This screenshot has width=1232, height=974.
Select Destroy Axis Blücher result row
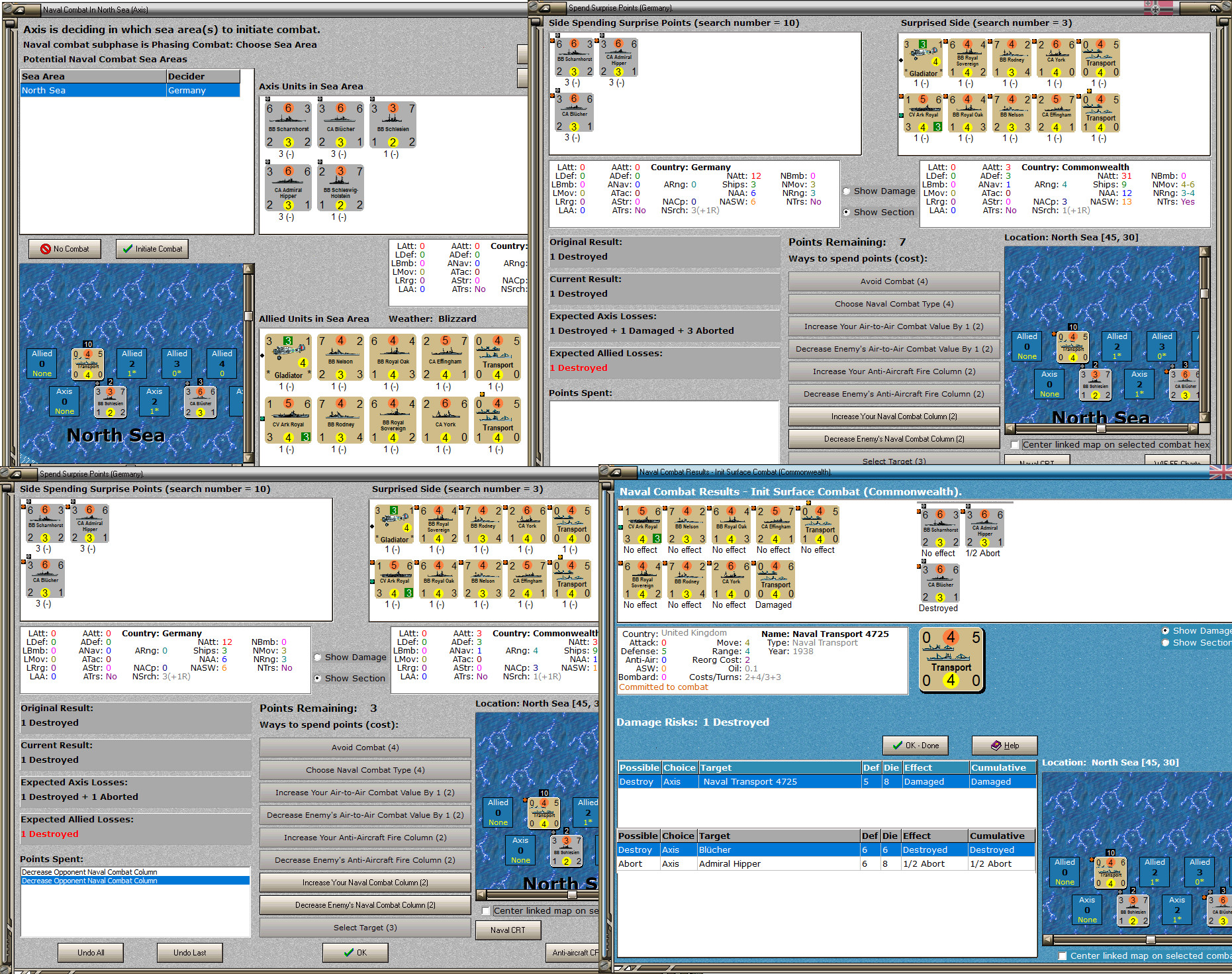pos(826,850)
